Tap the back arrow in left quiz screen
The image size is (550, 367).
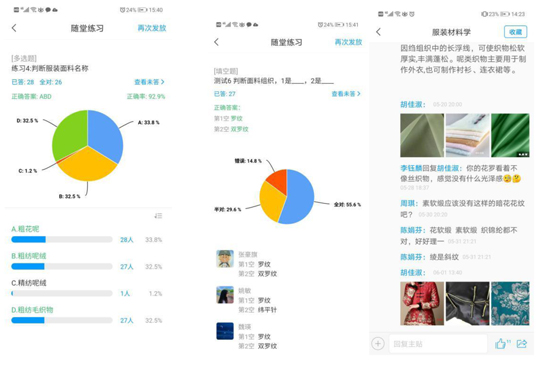(x=14, y=28)
